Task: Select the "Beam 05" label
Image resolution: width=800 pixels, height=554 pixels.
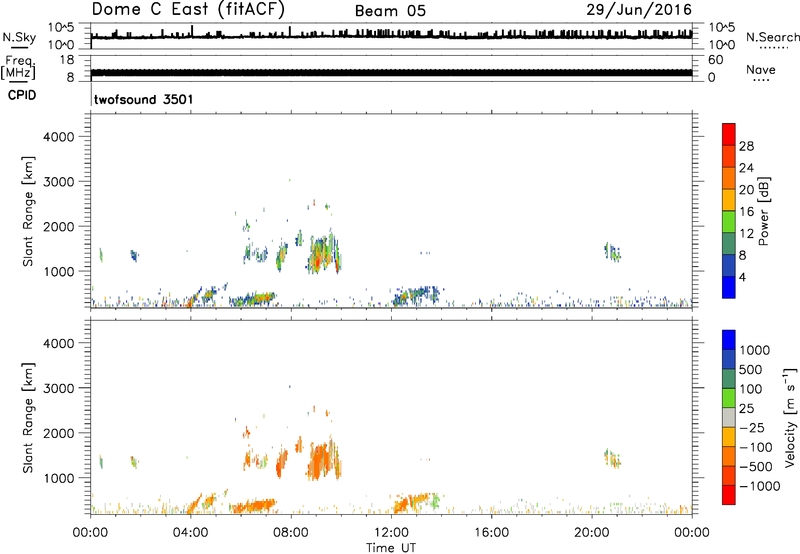Action: [x=390, y=11]
